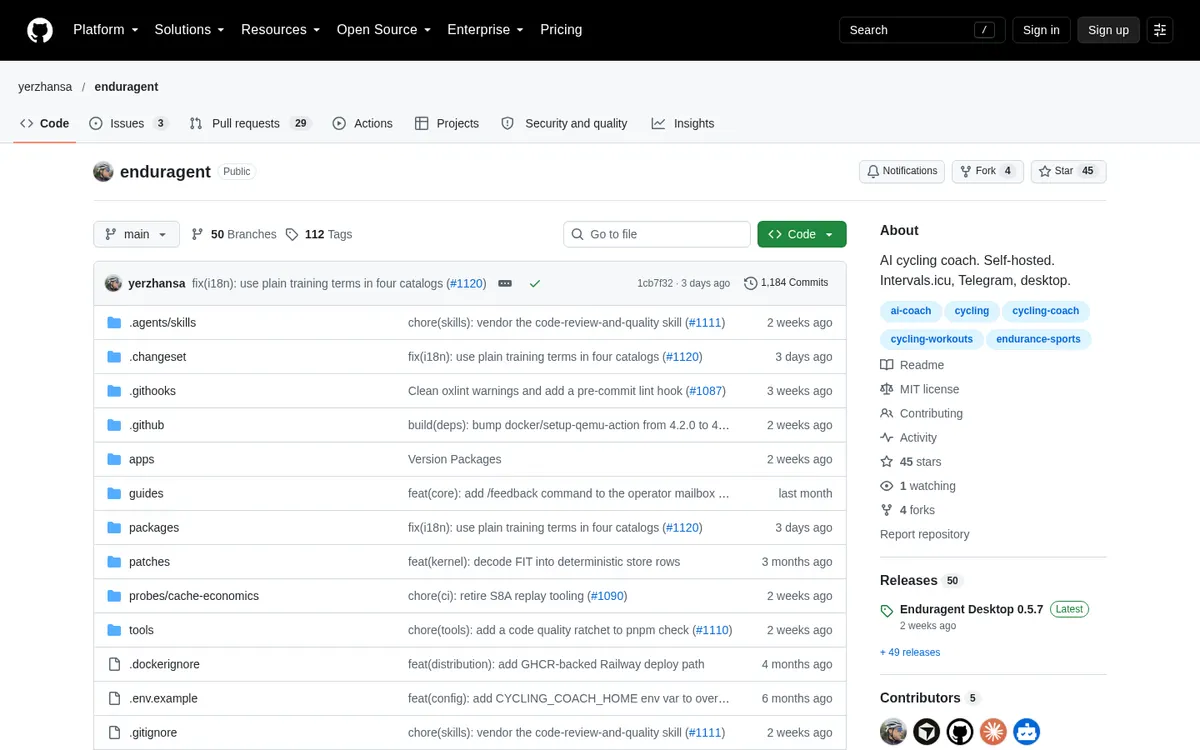The width and height of the screenshot is (1200, 750).
Task: Open the Enduragent Desktop 0.5.7 release
Action: click(971, 609)
